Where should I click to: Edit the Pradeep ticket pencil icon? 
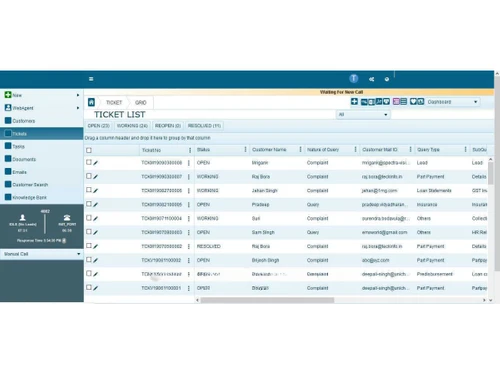[x=96, y=205]
